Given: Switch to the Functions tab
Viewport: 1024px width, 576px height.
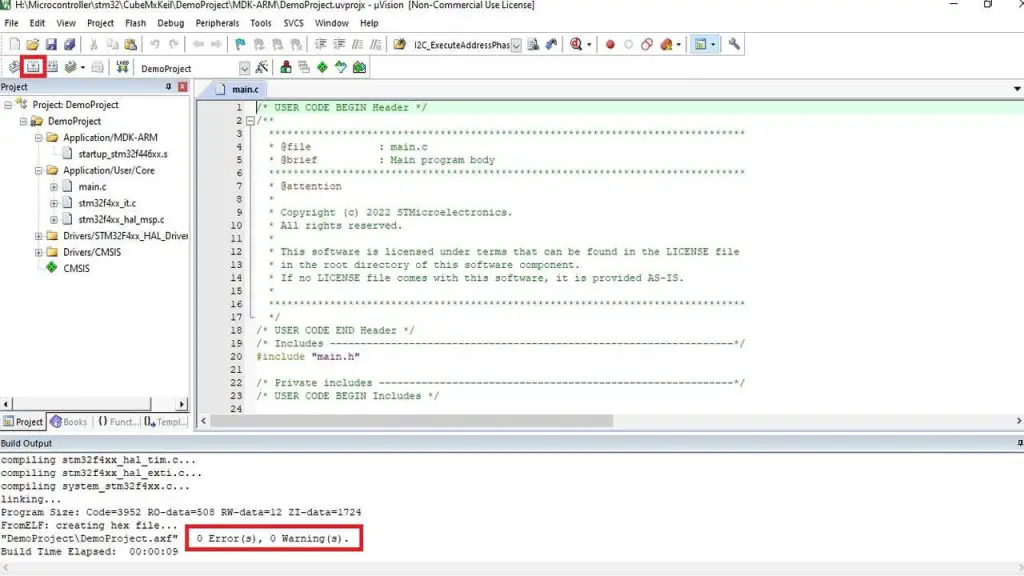Looking at the screenshot, I should pos(118,422).
